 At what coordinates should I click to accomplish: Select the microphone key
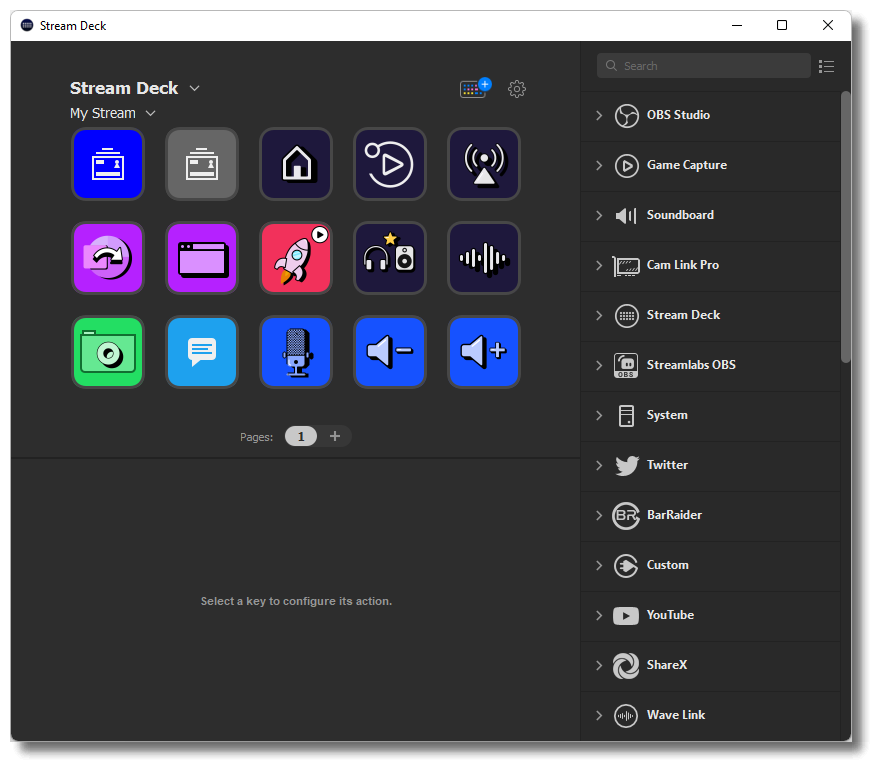pyautogui.click(x=296, y=352)
